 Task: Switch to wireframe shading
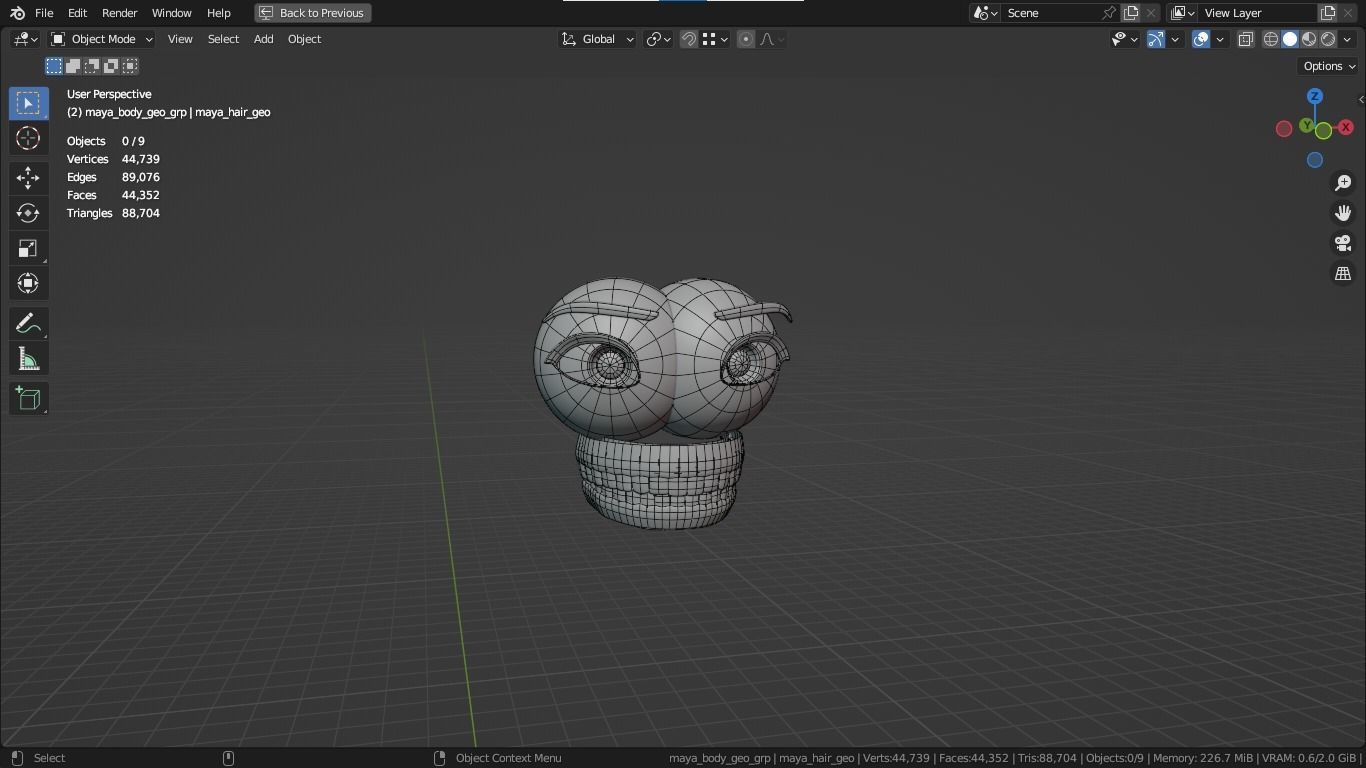pyautogui.click(x=1271, y=39)
